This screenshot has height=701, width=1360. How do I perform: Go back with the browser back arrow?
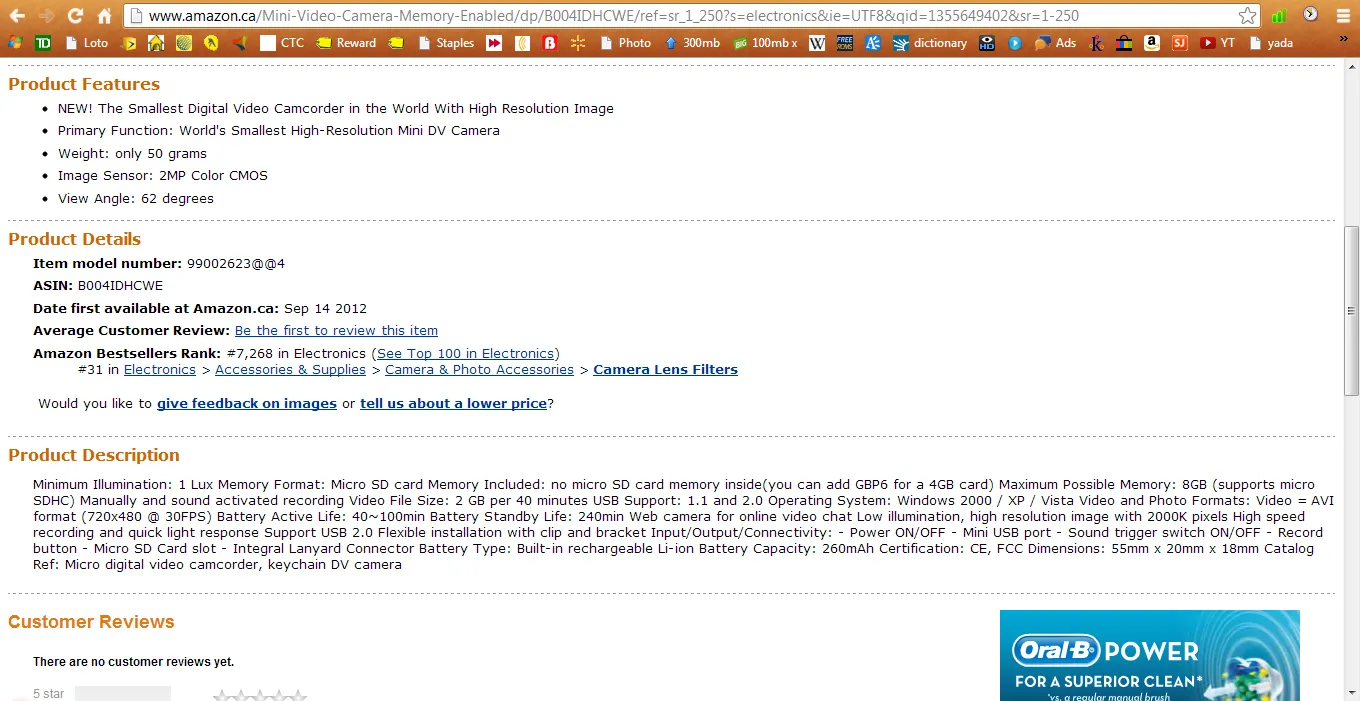(x=17, y=16)
